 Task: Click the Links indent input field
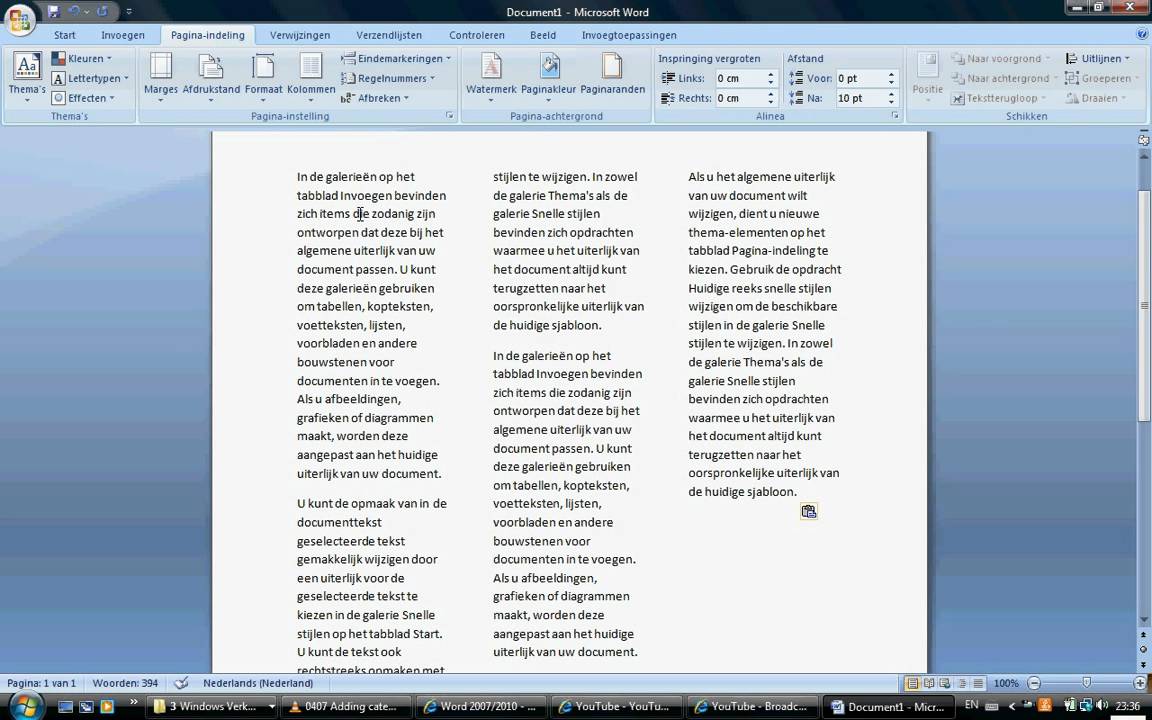point(740,79)
